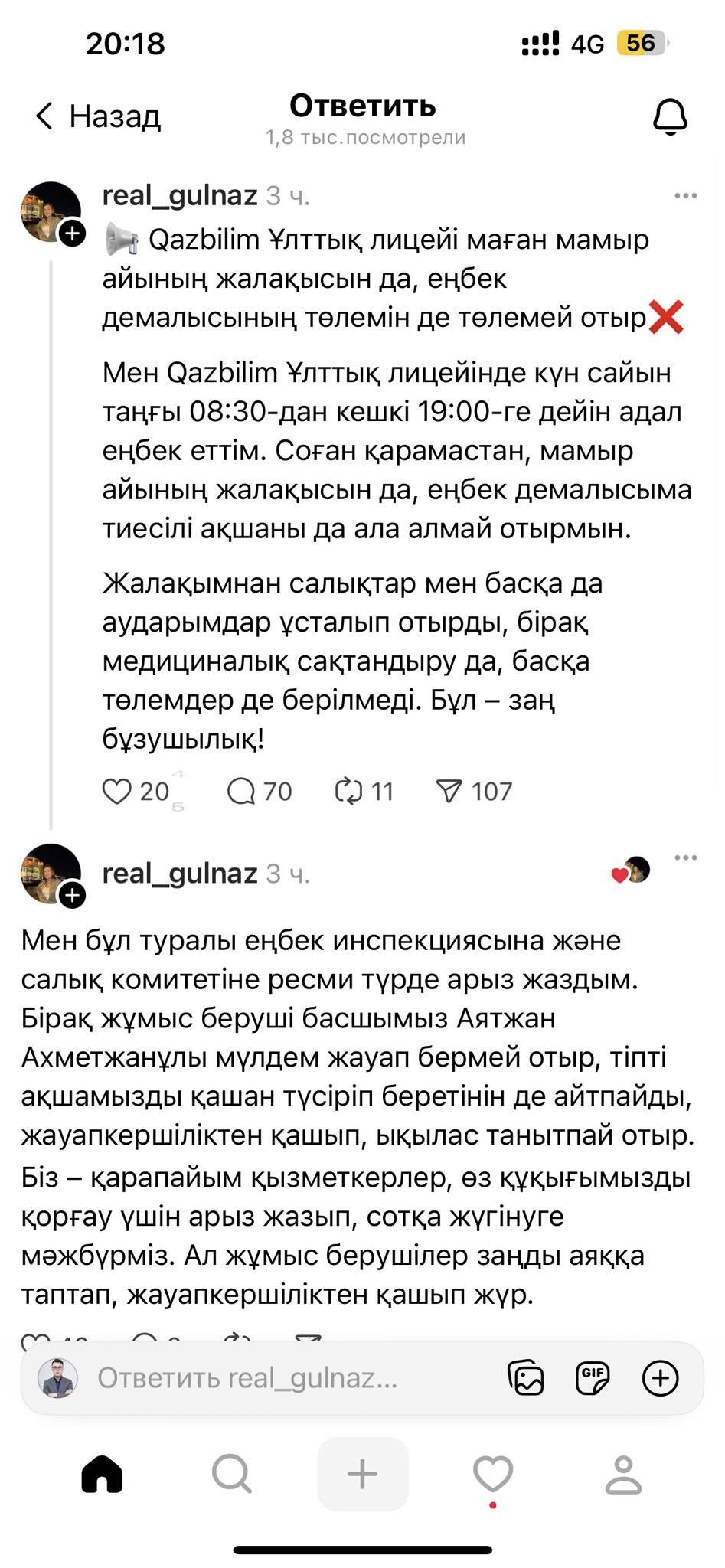This screenshot has width=725, height=1568.
Task: Open the Search tab
Action: pyautogui.click(x=231, y=1473)
